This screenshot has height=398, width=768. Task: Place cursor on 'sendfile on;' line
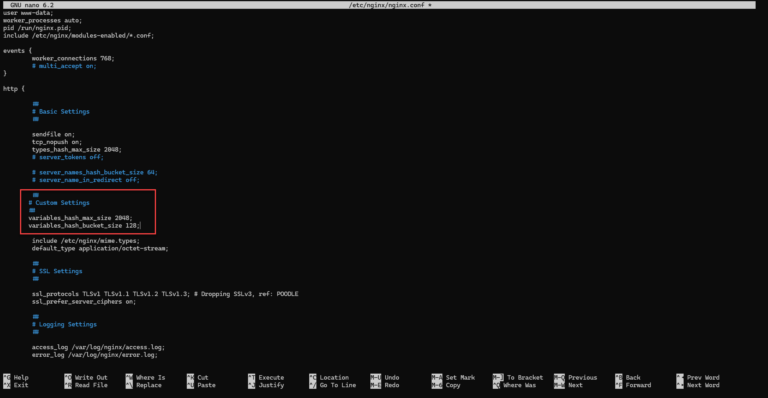[x=53, y=134]
